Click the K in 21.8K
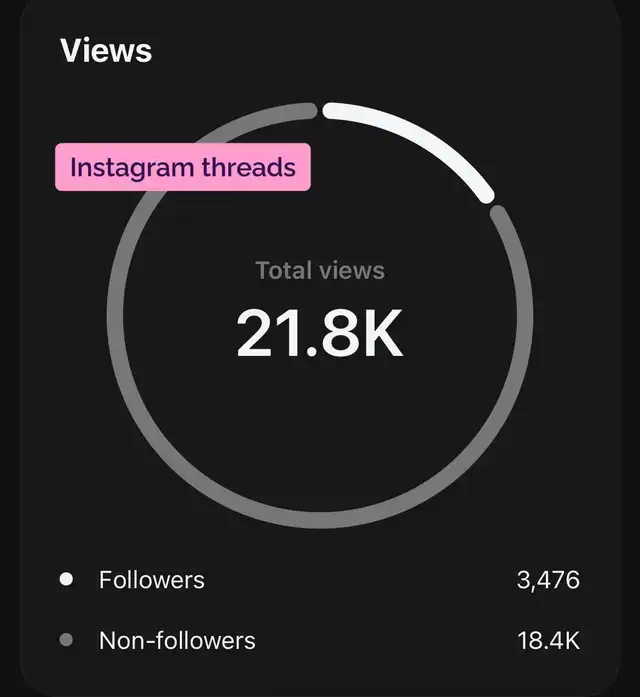 coord(382,334)
